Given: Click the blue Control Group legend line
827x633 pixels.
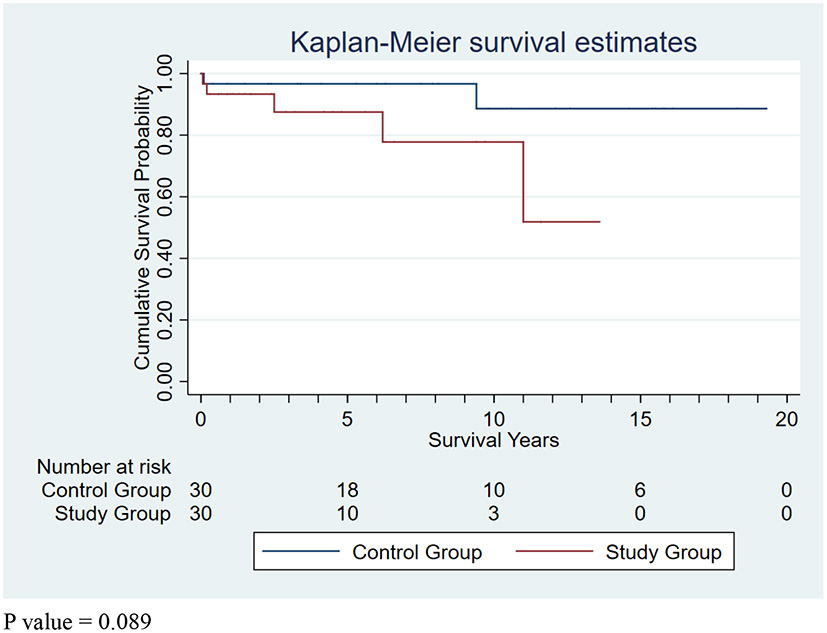Looking at the screenshot, I should click(x=301, y=551).
